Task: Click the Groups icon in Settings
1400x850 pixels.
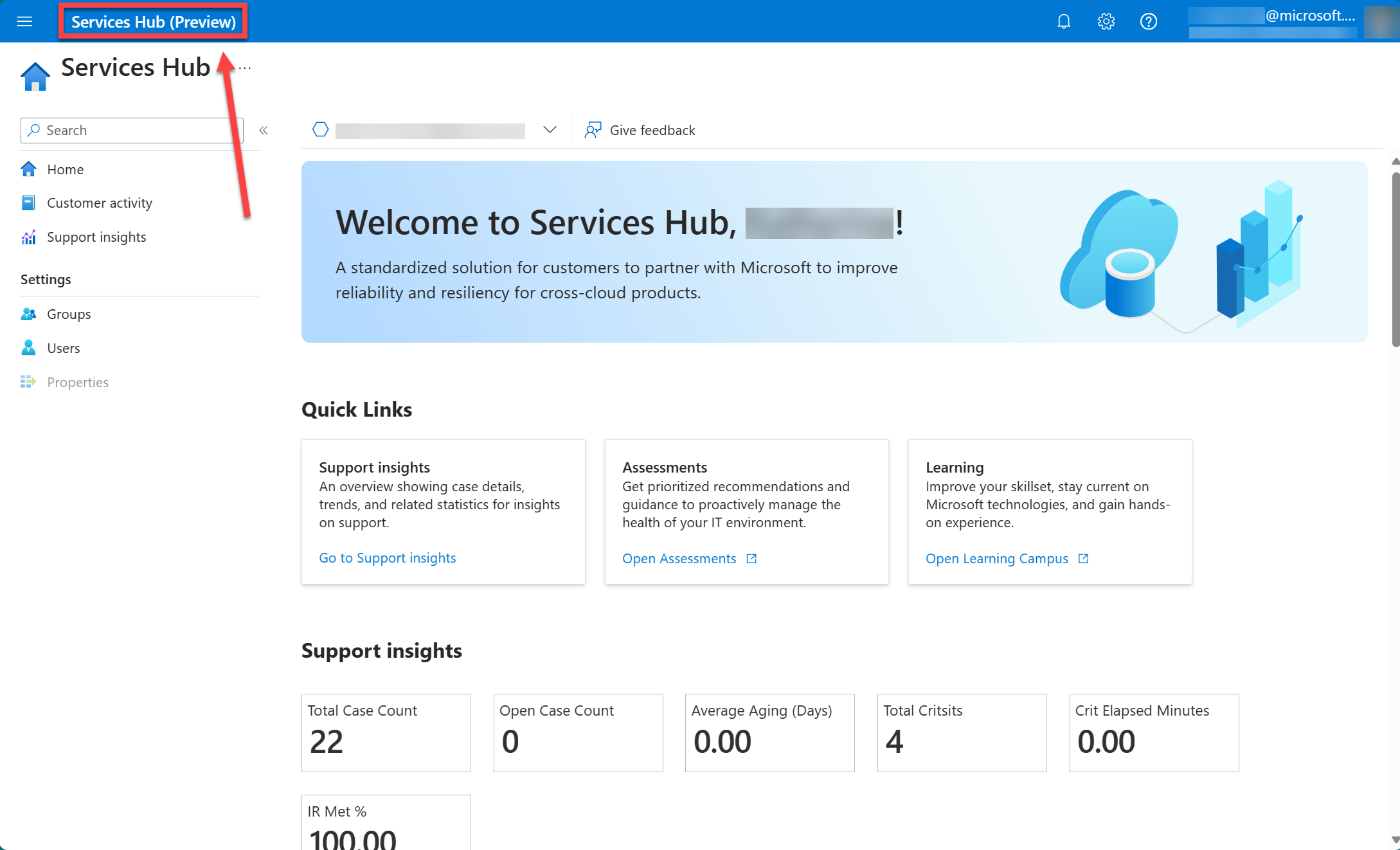Action: [x=28, y=313]
